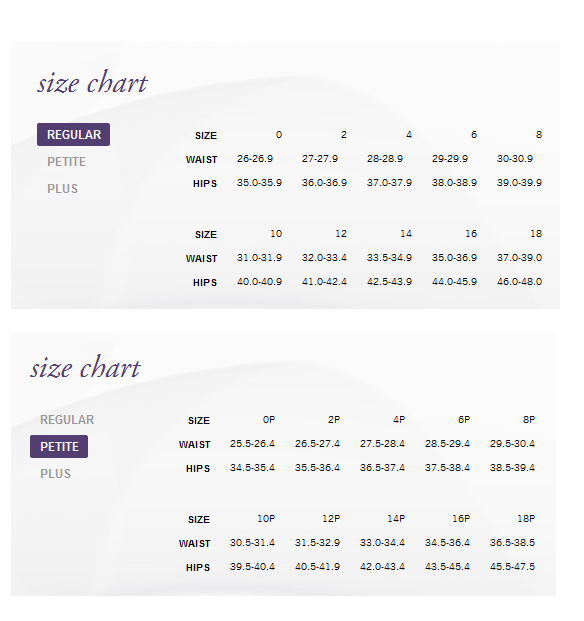The image size is (584, 621).
Task: Select hips value 39.0-39.9 for size 8
Action: click(519, 183)
